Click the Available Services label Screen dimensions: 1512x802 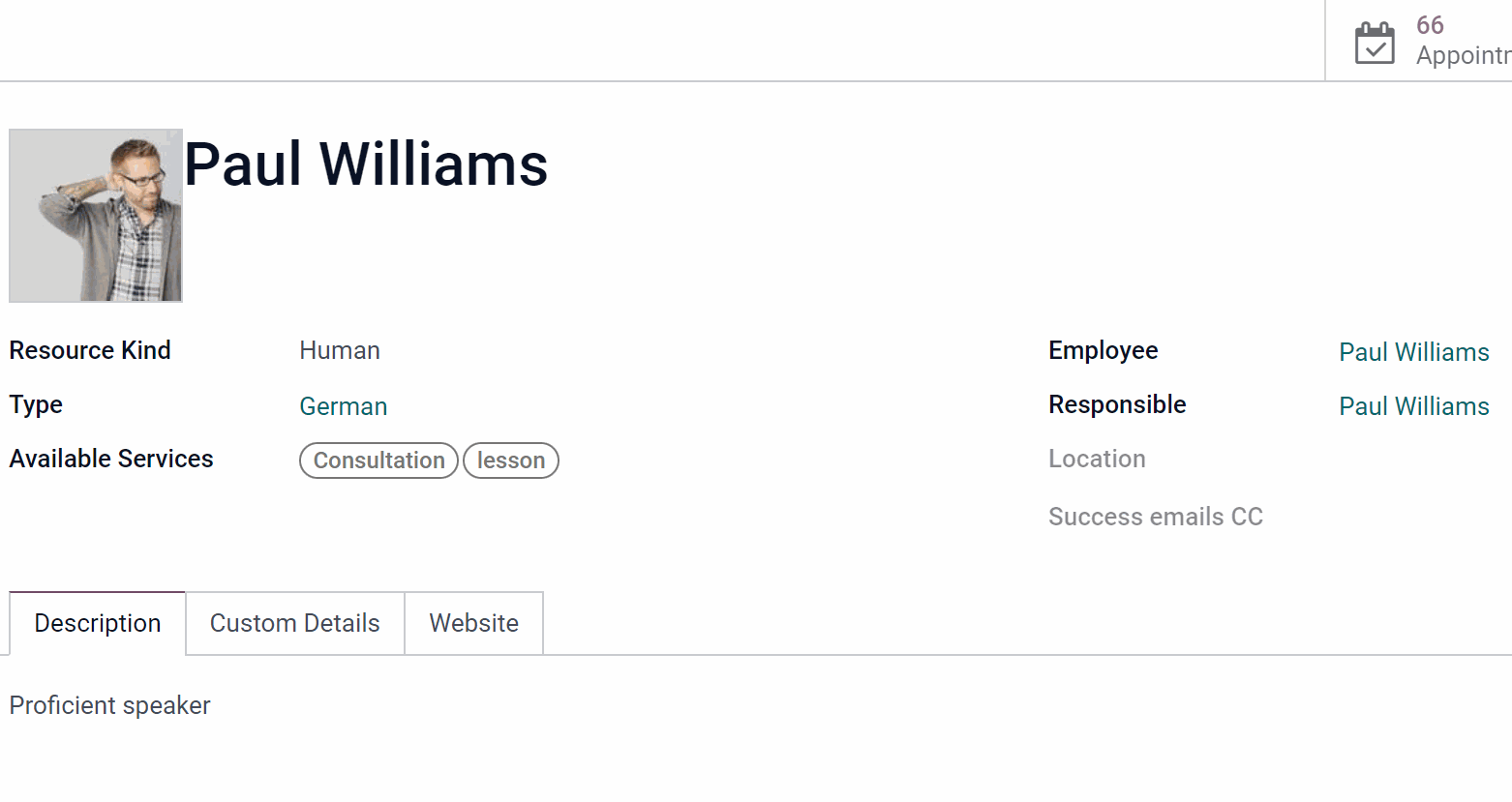click(x=111, y=459)
